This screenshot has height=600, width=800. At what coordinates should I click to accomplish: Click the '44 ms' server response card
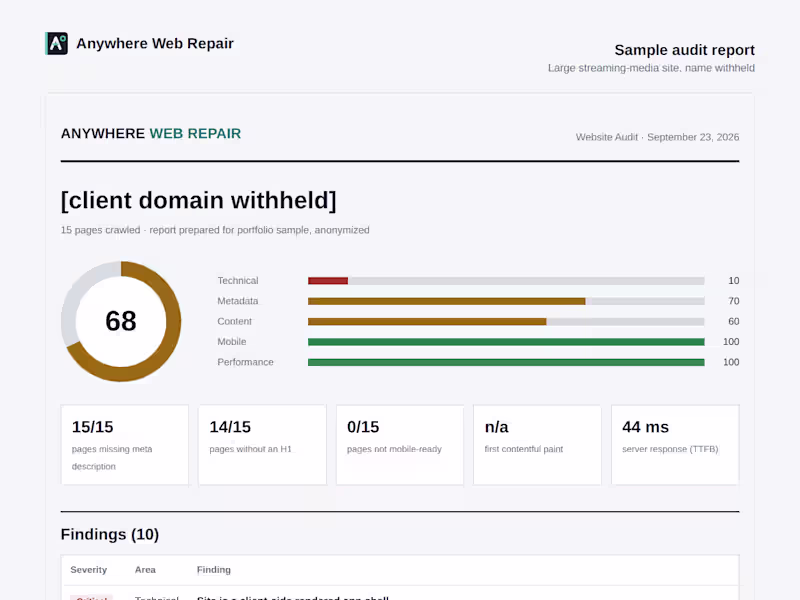(x=675, y=445)
